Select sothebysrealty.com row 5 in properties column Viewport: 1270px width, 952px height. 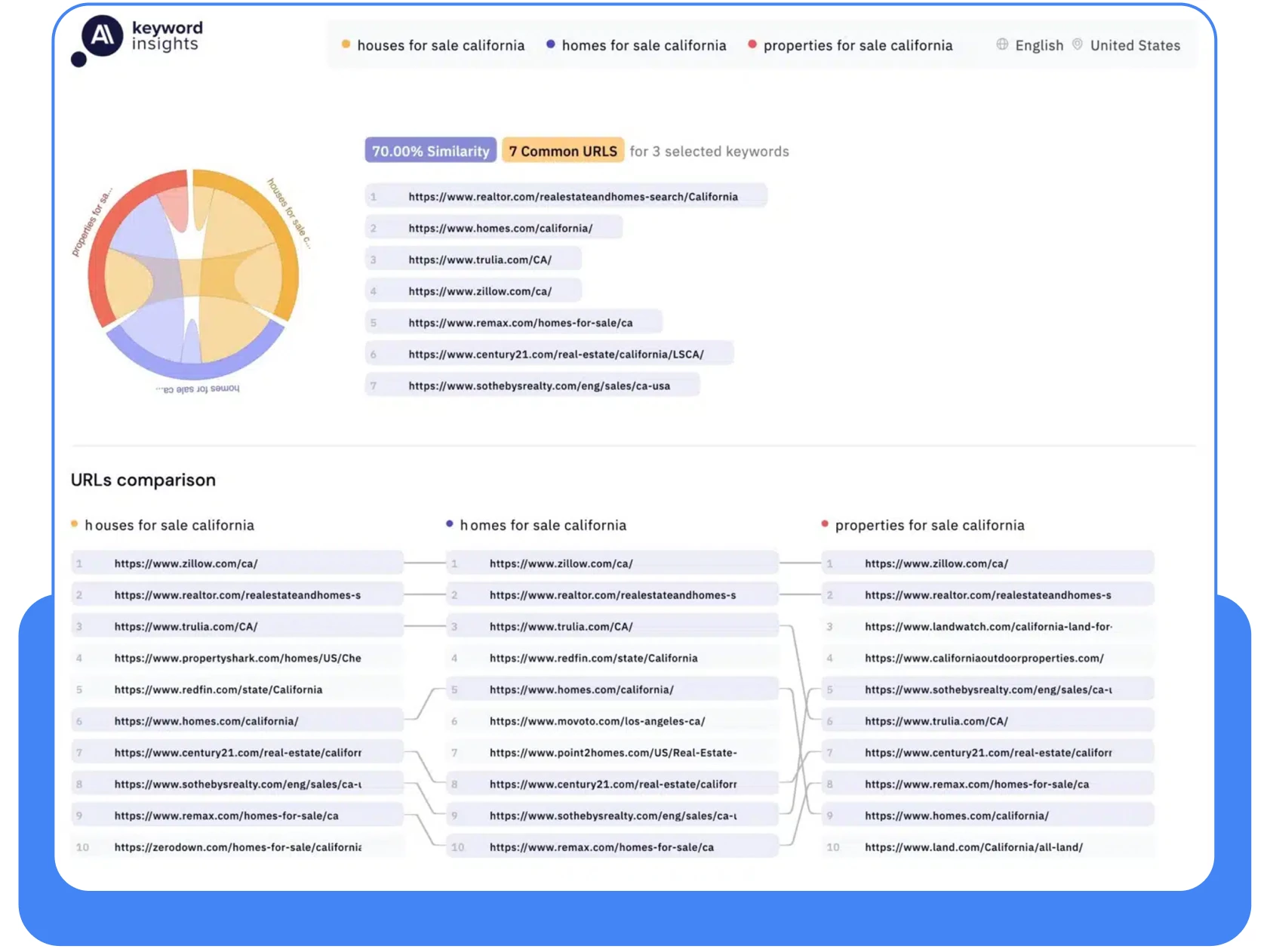(x=988, y=689)
